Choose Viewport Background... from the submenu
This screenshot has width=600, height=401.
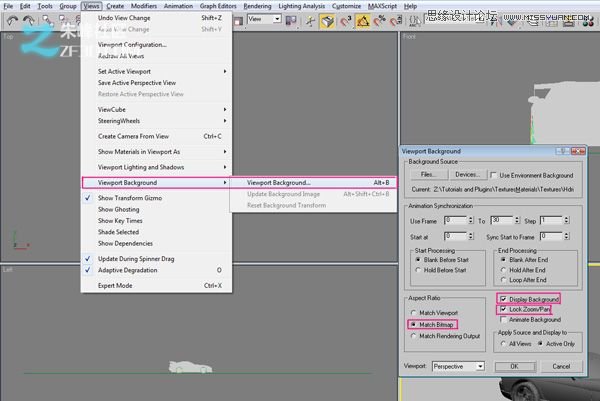(279, 183)
